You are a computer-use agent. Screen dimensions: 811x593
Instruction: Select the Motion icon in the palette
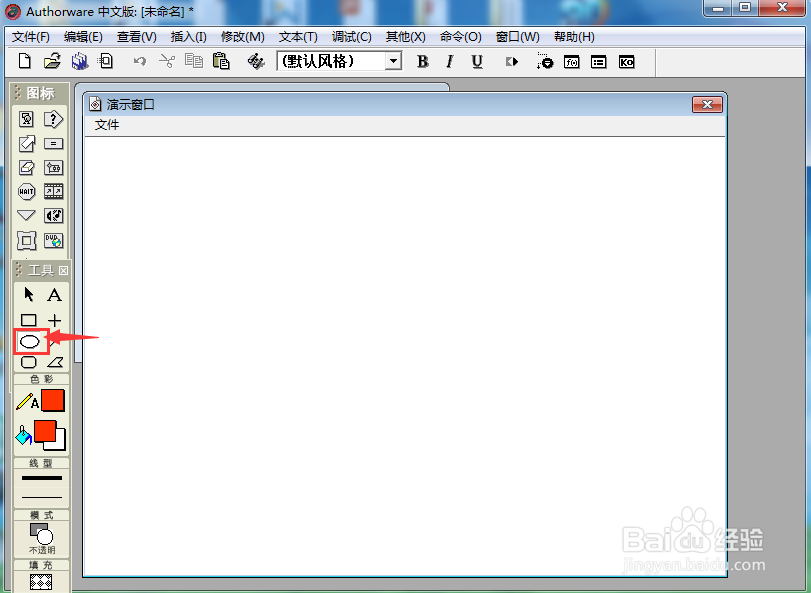26,143
